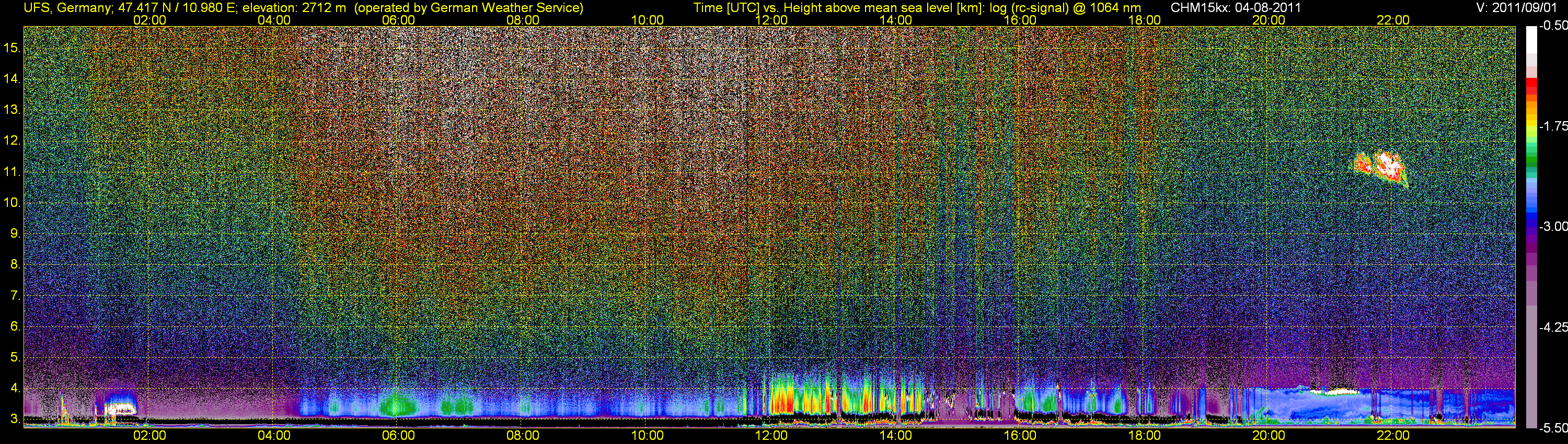Click the -0.50 value on color scale
The image size is (1568, 444).
(x=1553, y=26)
